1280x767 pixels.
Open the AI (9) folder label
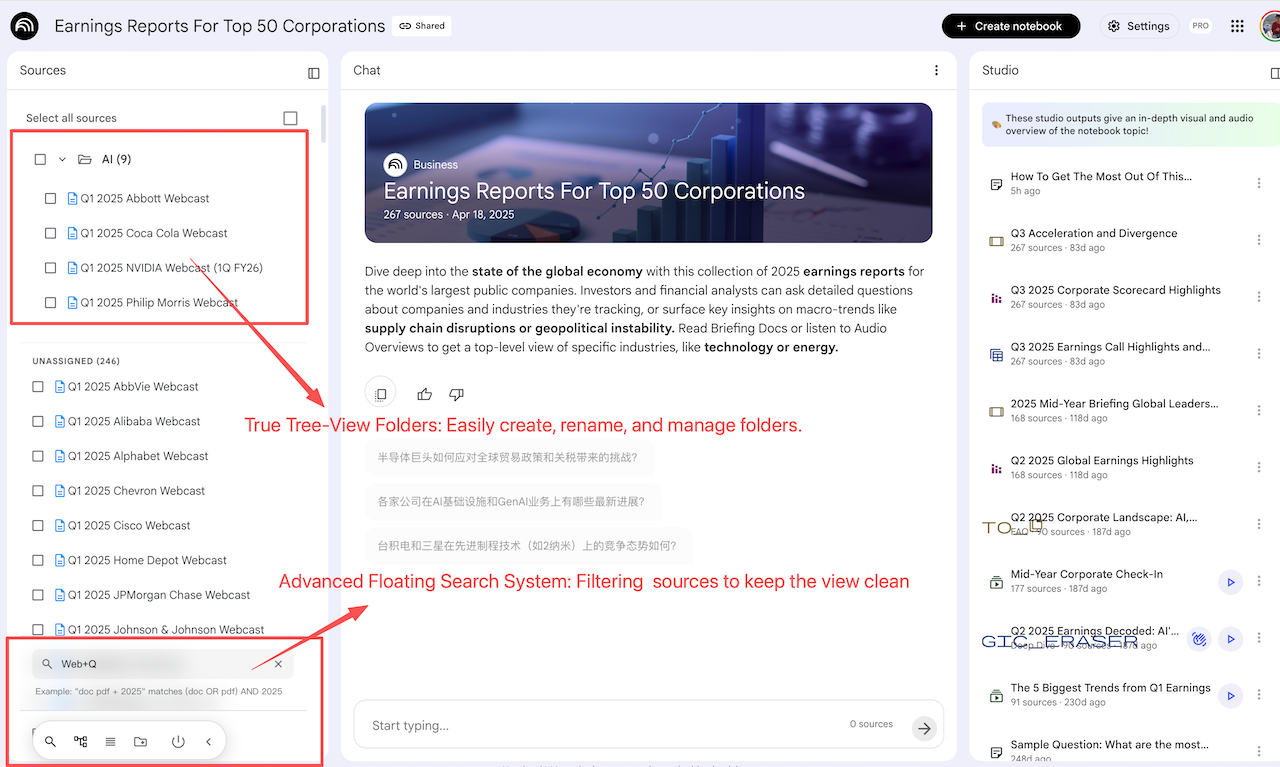[x=116, y=159]
